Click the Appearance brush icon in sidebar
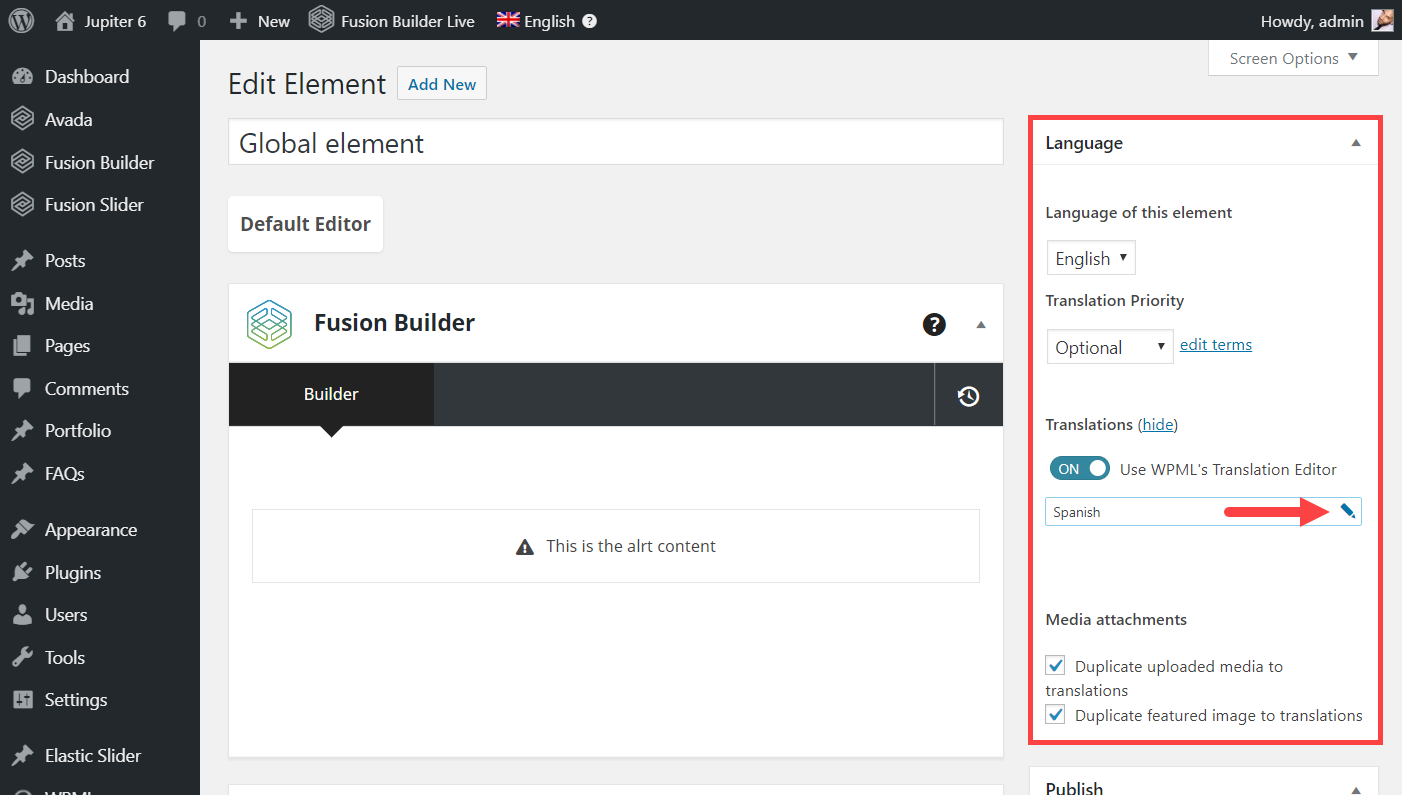The width and height of the screenshot is (1402, 795). coord(22,530)
